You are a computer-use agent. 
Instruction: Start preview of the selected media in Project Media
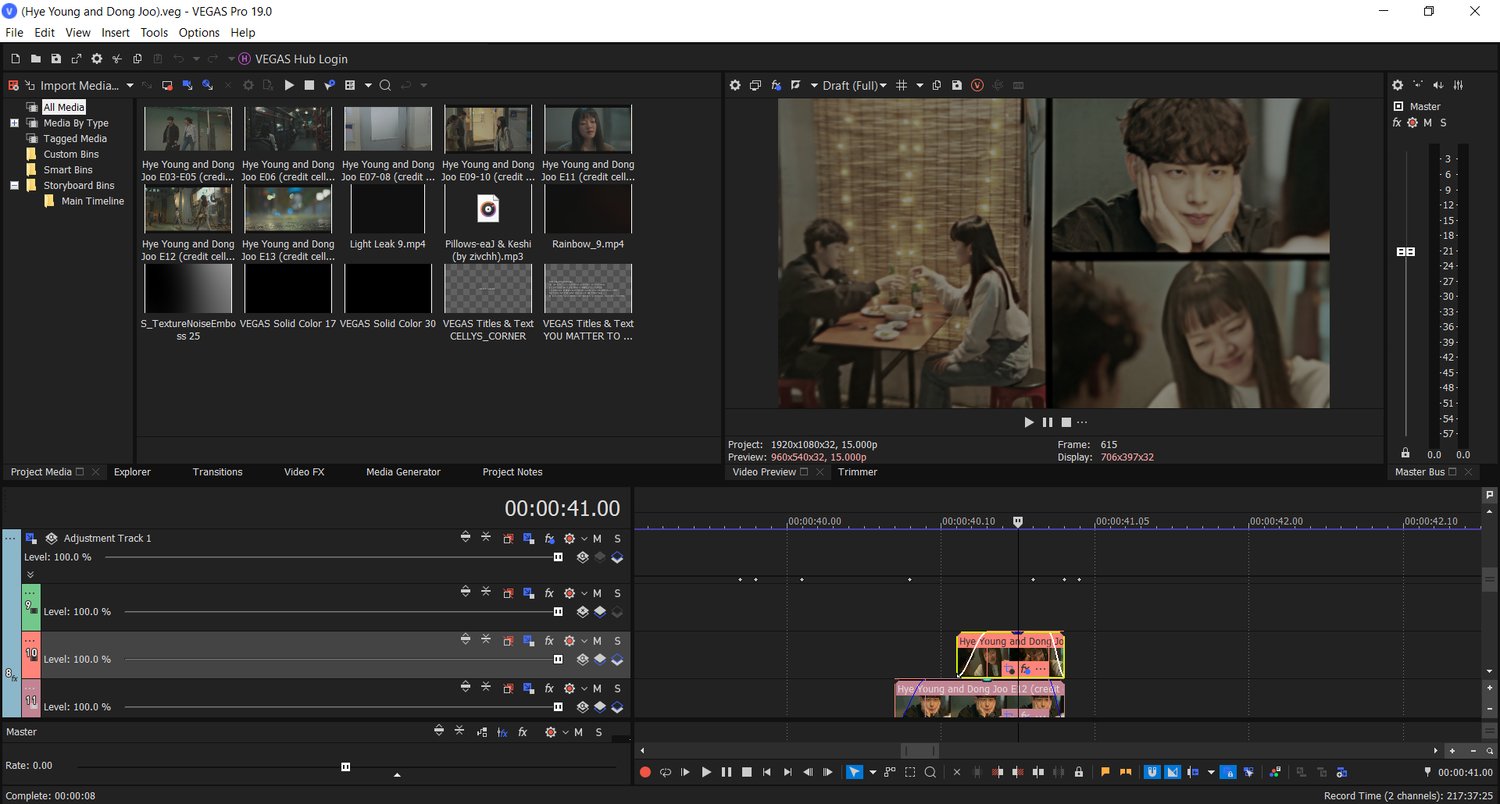(x=289, y=86)
